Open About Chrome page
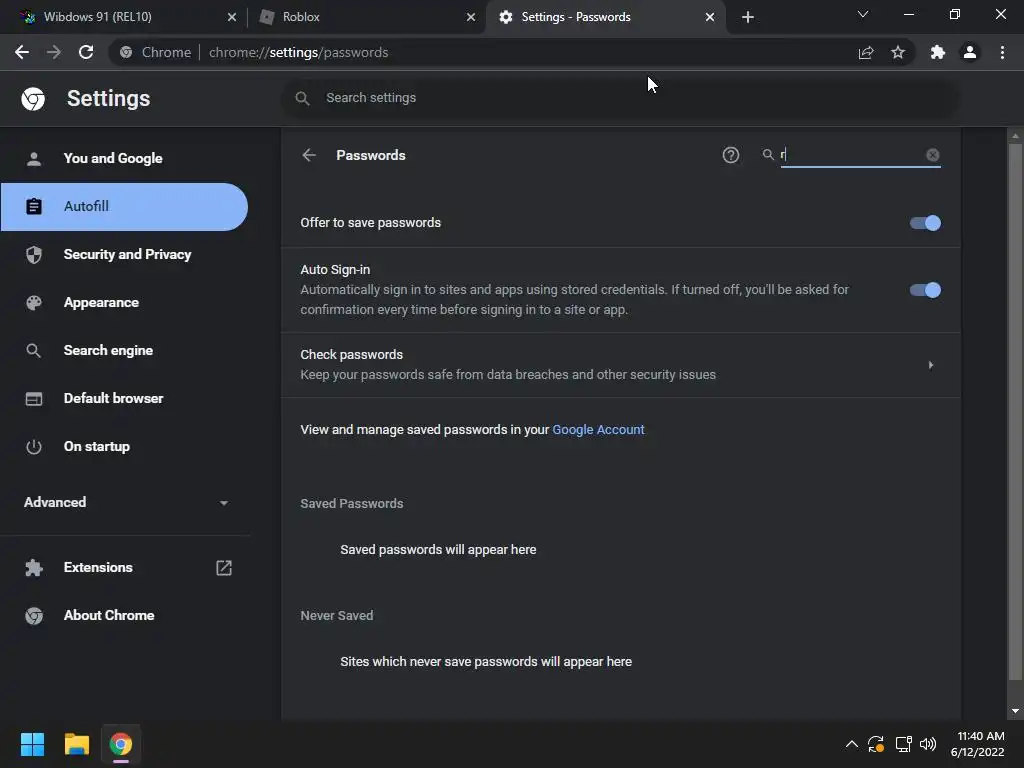The width and height of the screenshot is (1024, 768). pos(124,615)
